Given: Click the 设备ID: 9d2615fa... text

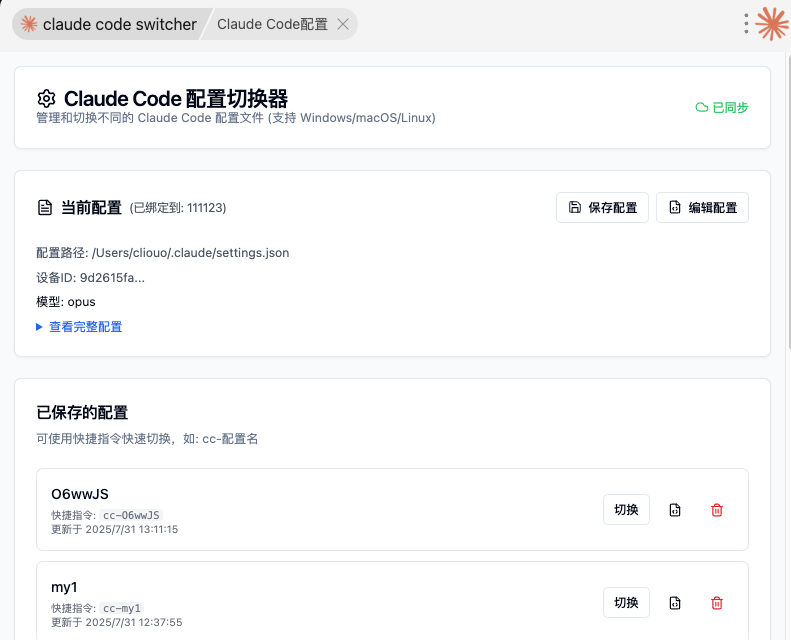Looking at the screenshot, I should pos(90,278).
